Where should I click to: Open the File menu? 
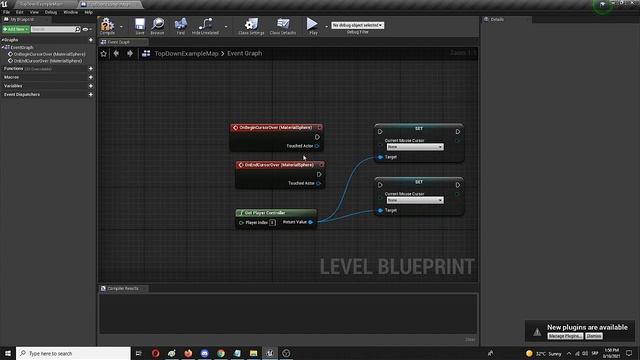(x=6, y=12)
